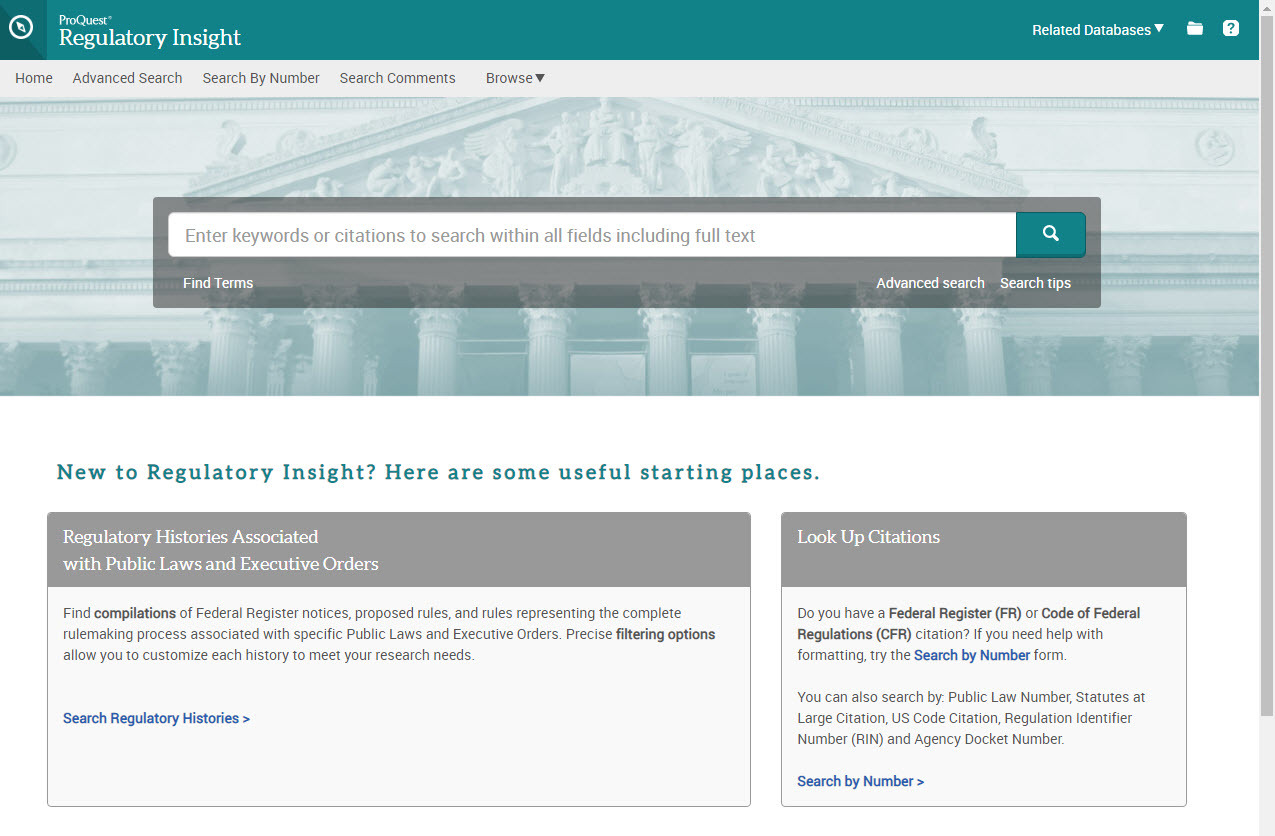Open help using the question mark icon
The height and width of the screenshot is (836, 1275).
coord(1230,29)
